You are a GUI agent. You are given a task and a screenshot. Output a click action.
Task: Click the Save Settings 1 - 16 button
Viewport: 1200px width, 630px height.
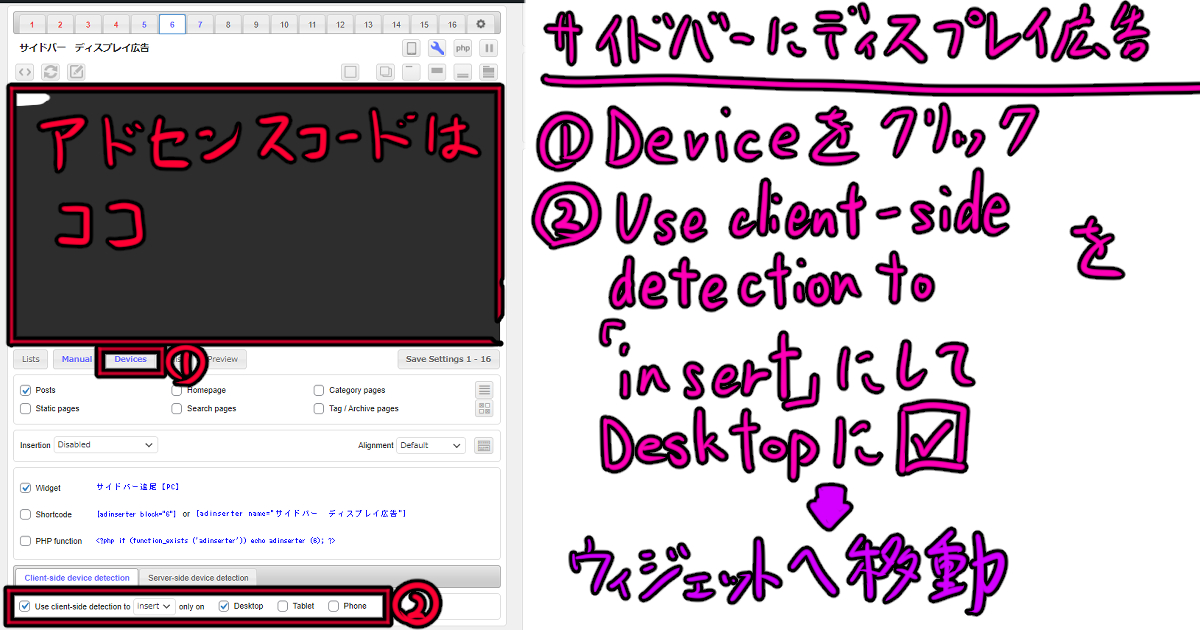448,358
